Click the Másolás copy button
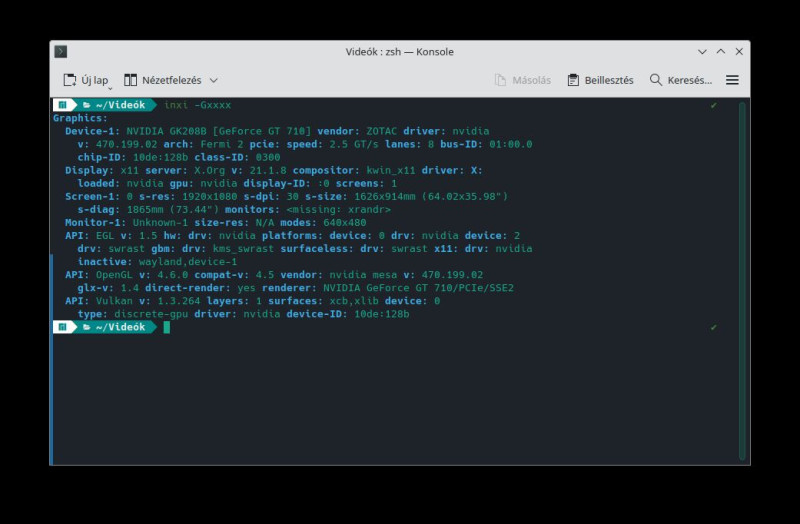The image size is (800, 524). tap(523, 80)
